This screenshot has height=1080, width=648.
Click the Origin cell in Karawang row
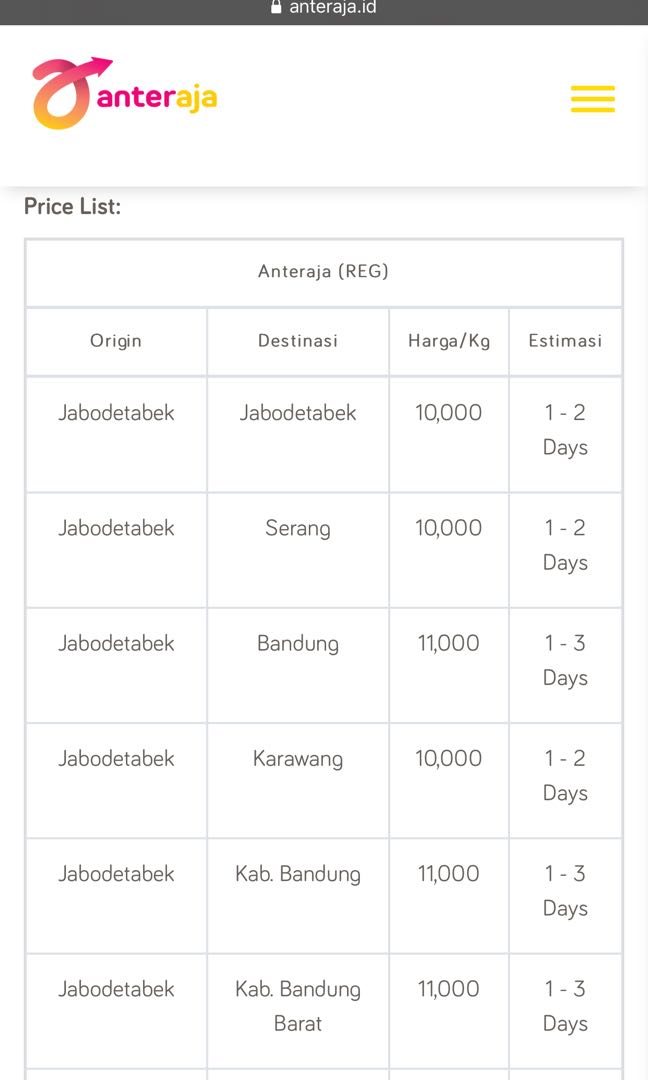pyautogui.click(x=116, y=759)
